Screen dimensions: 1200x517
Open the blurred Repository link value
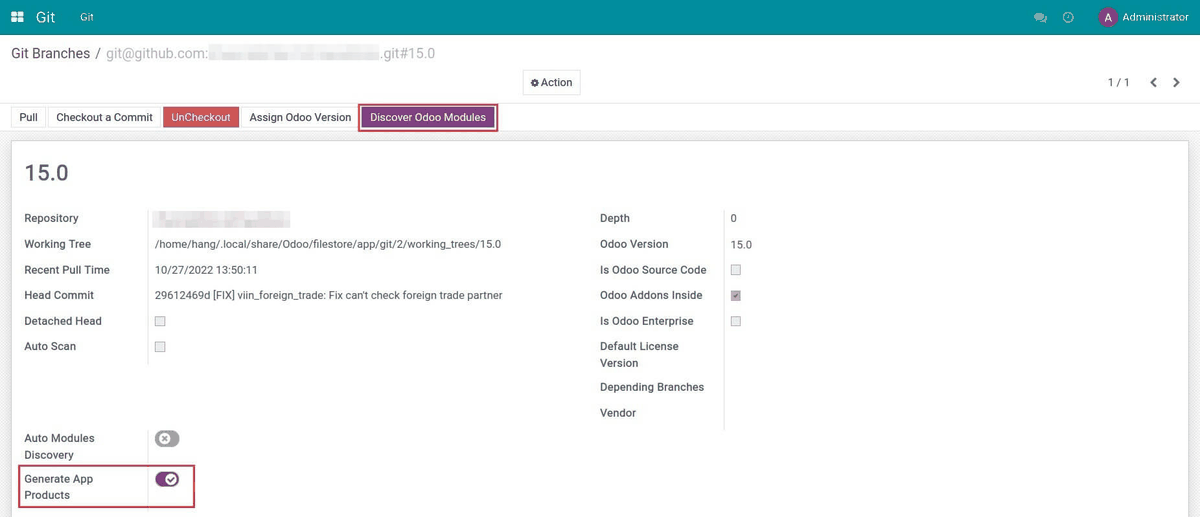pos(222,218)
